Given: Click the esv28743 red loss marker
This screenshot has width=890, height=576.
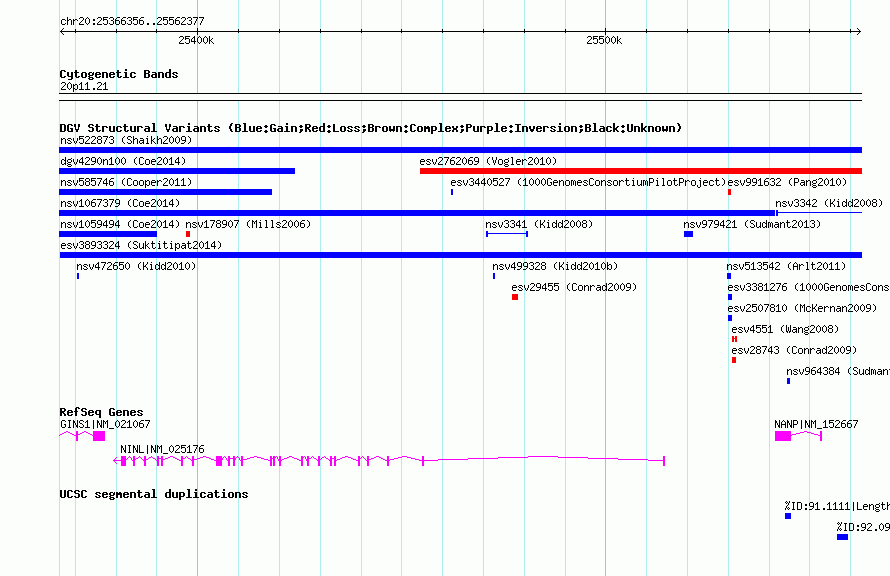Looking at the screenshot, I should [734, 360].
